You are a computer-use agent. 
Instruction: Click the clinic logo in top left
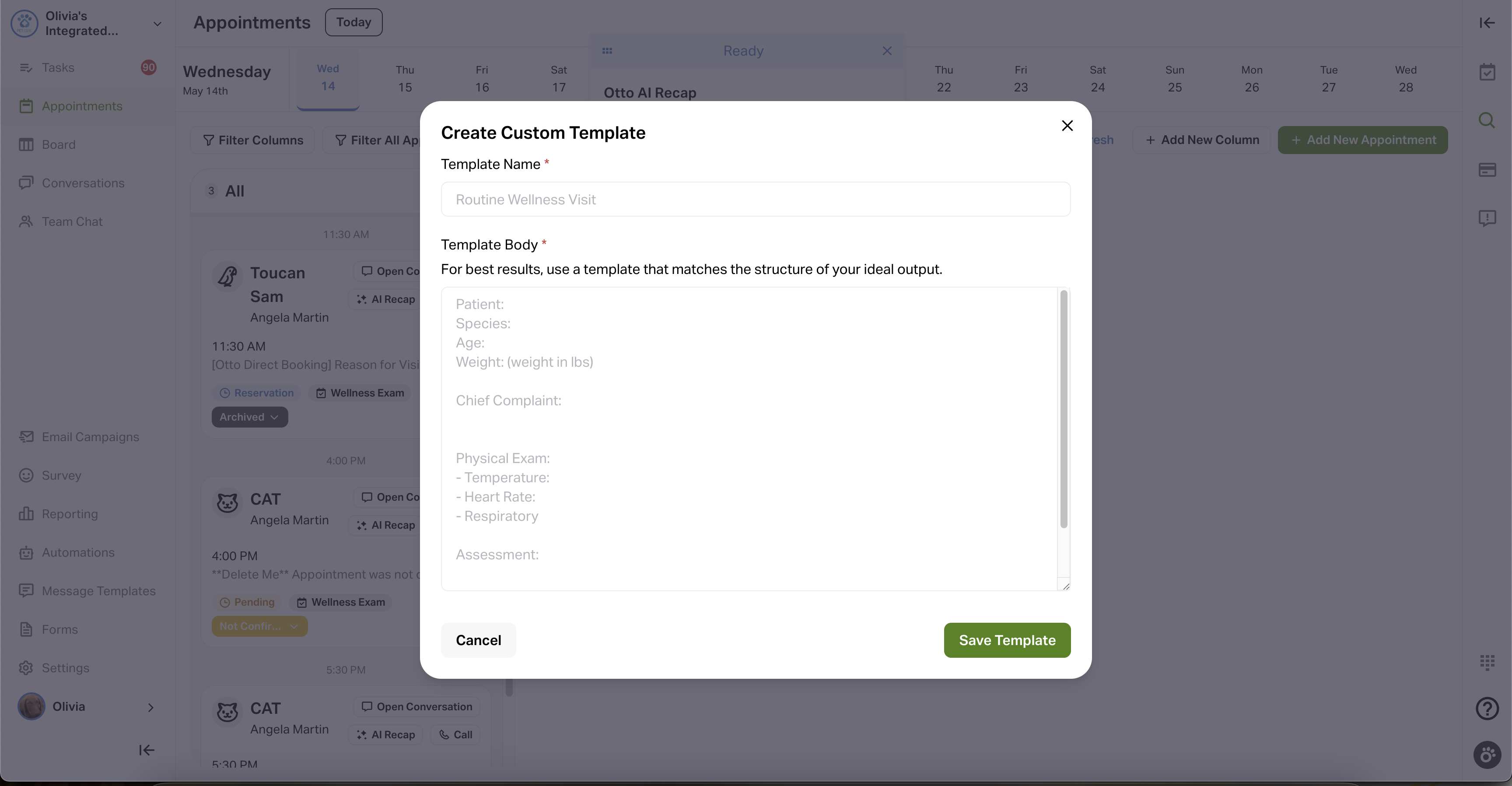coord(24,24)
